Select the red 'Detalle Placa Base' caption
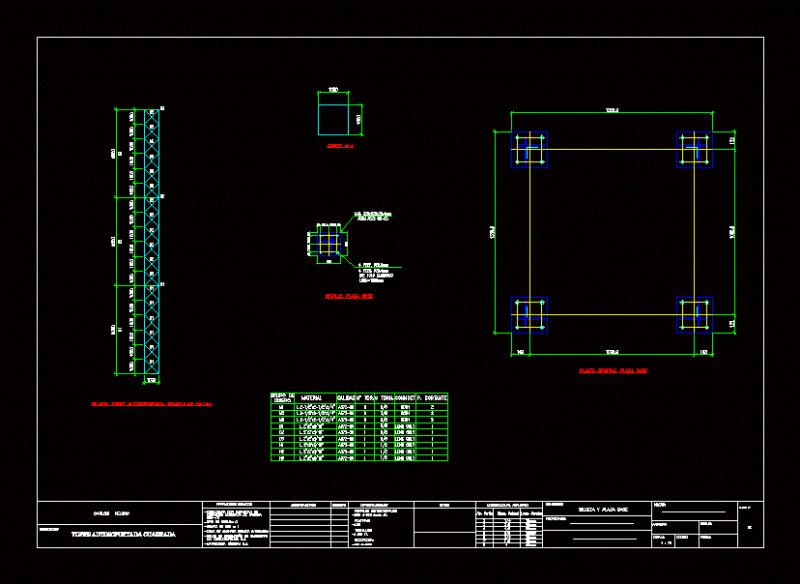Screen dimensions: 800x584 click(349, 296)
